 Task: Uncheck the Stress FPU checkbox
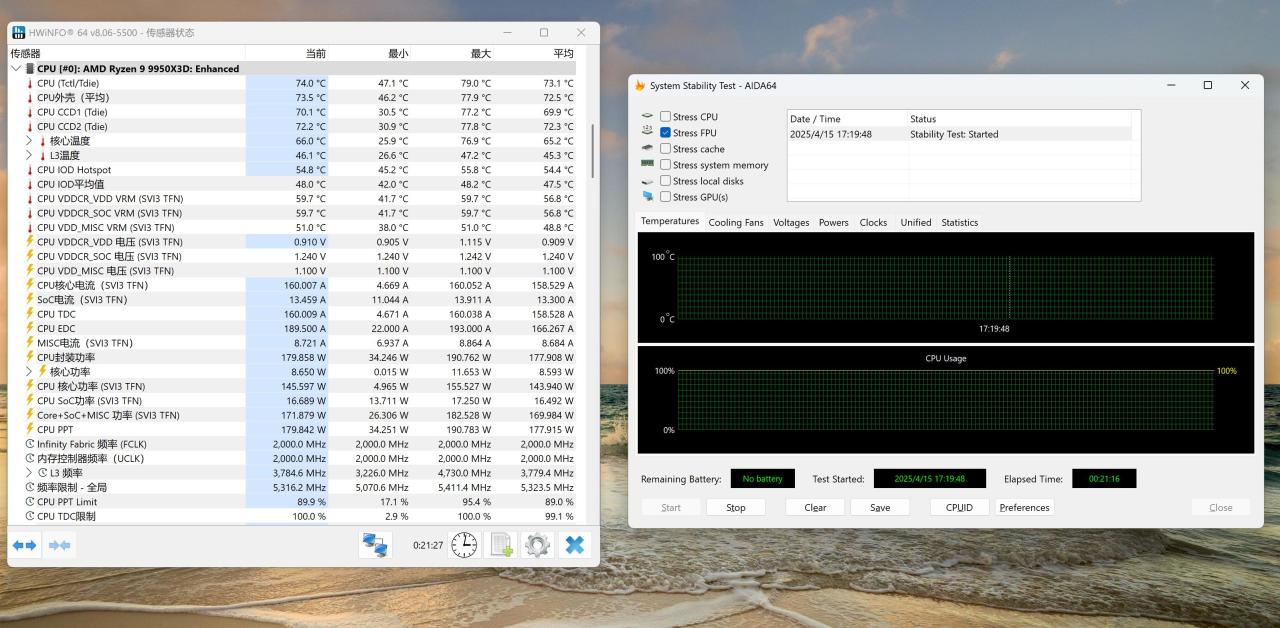[665, 132]
